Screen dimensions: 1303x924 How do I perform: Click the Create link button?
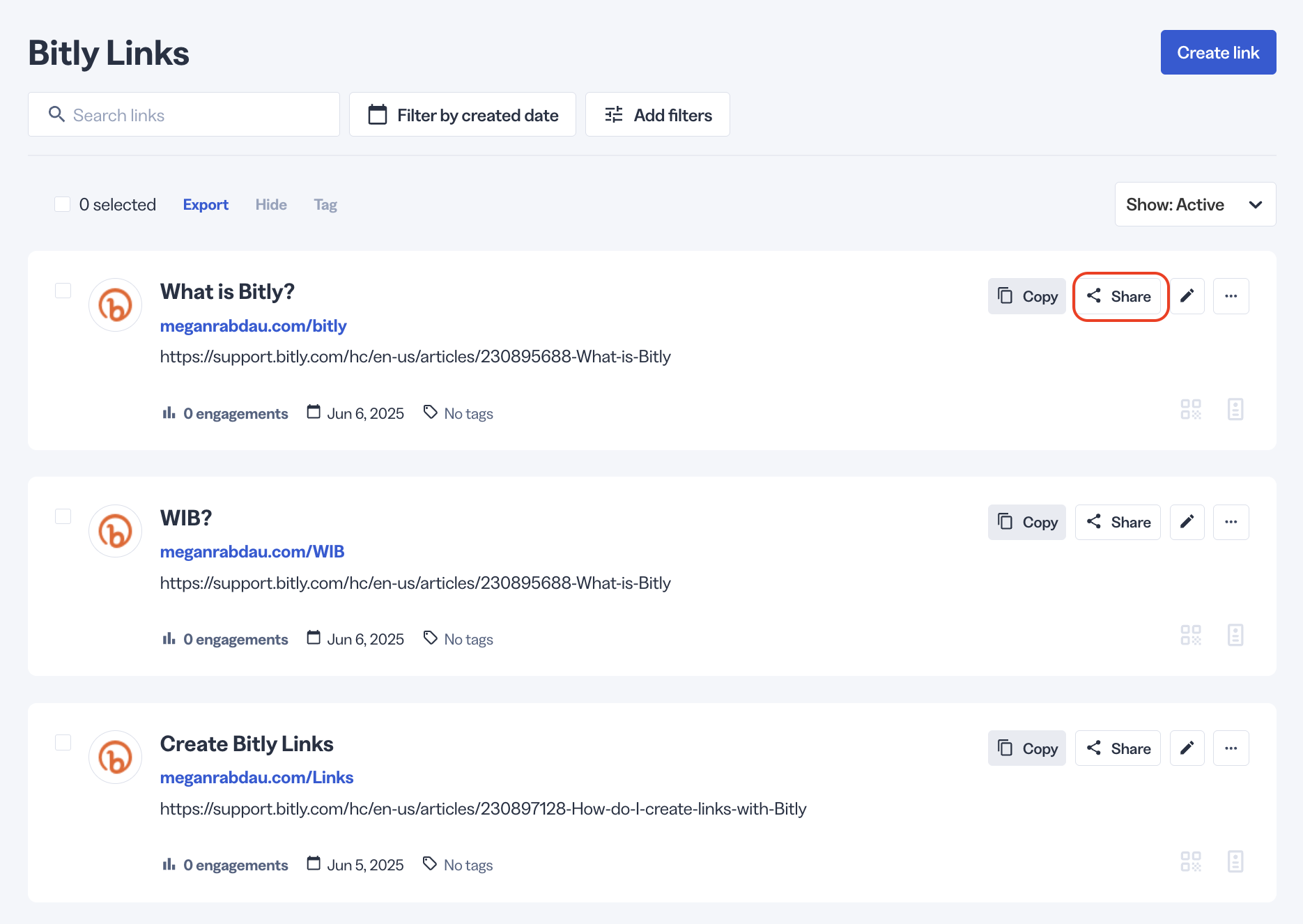pyautogui.click(x=1217, y=52)
